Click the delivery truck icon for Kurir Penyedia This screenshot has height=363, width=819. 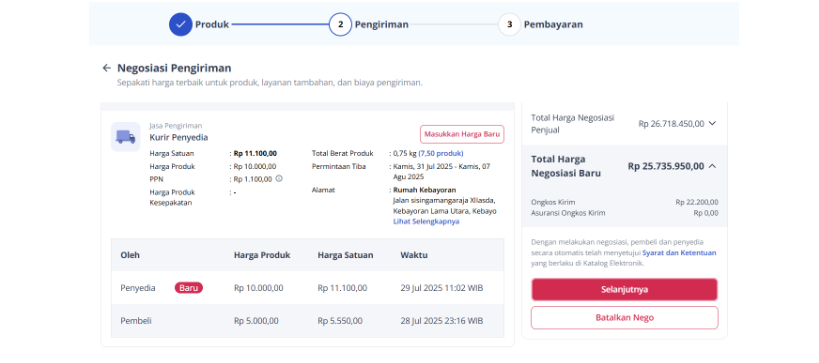coord(125,137)
